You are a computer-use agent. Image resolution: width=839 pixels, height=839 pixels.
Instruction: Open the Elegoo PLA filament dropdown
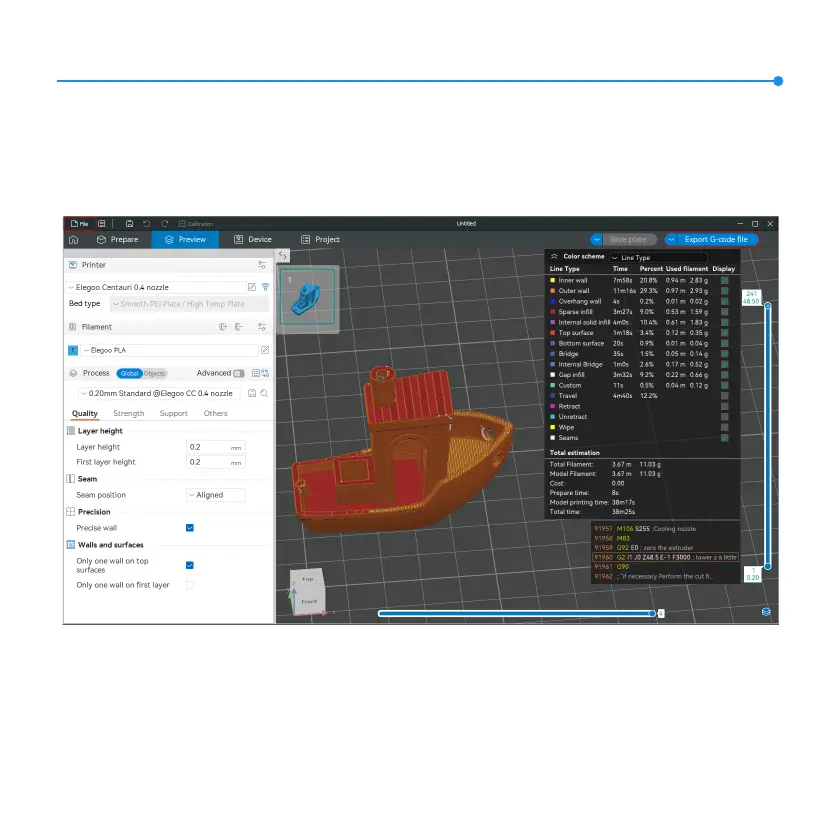coord(170,350)
